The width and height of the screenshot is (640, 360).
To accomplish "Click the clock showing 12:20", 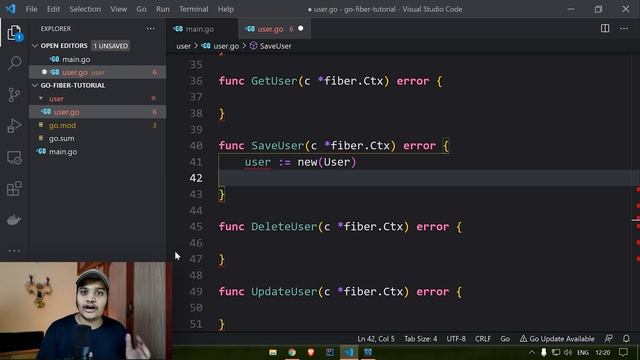I will (602, 353).
